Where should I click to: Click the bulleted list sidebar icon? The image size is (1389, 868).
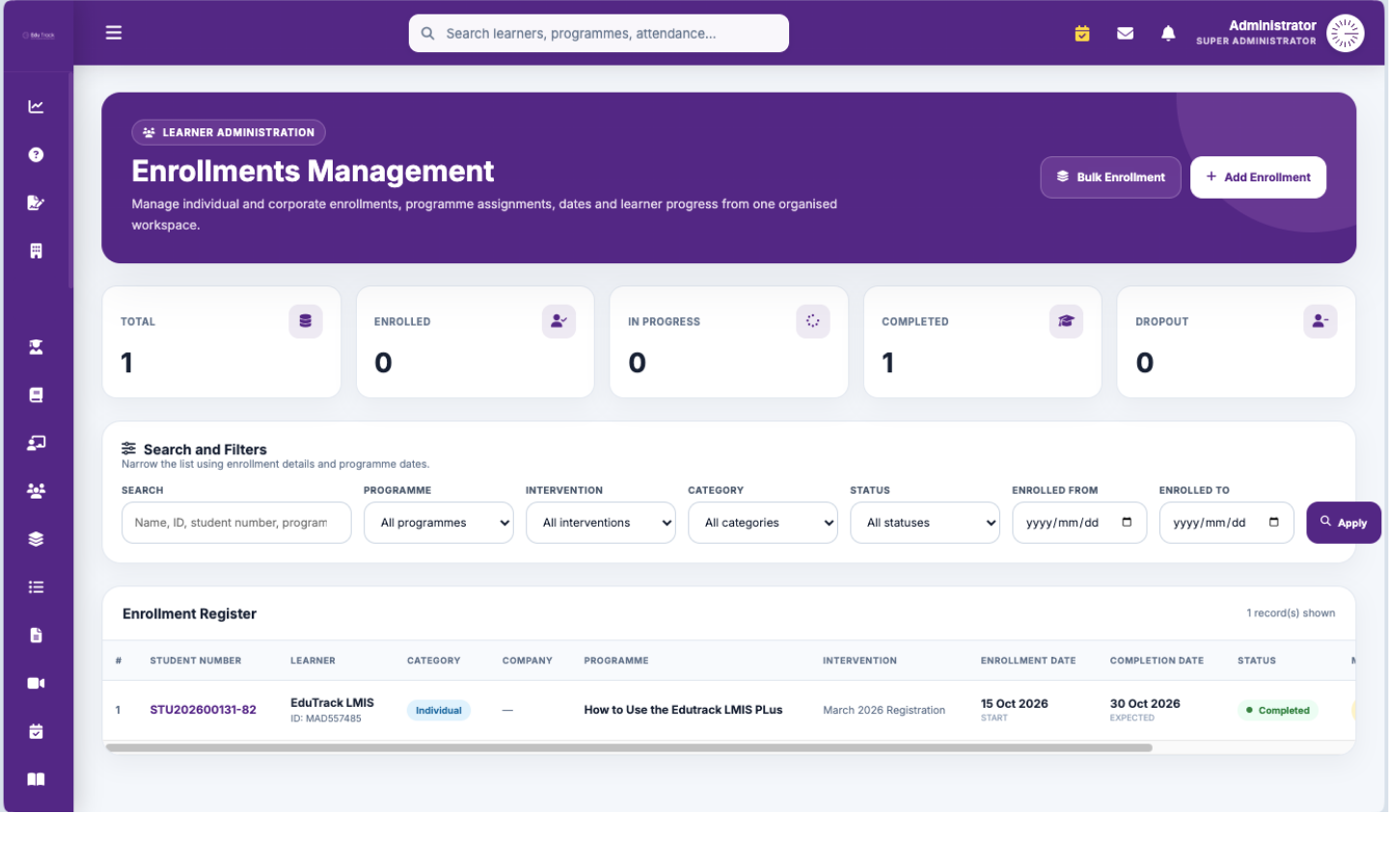pos(36,587)
